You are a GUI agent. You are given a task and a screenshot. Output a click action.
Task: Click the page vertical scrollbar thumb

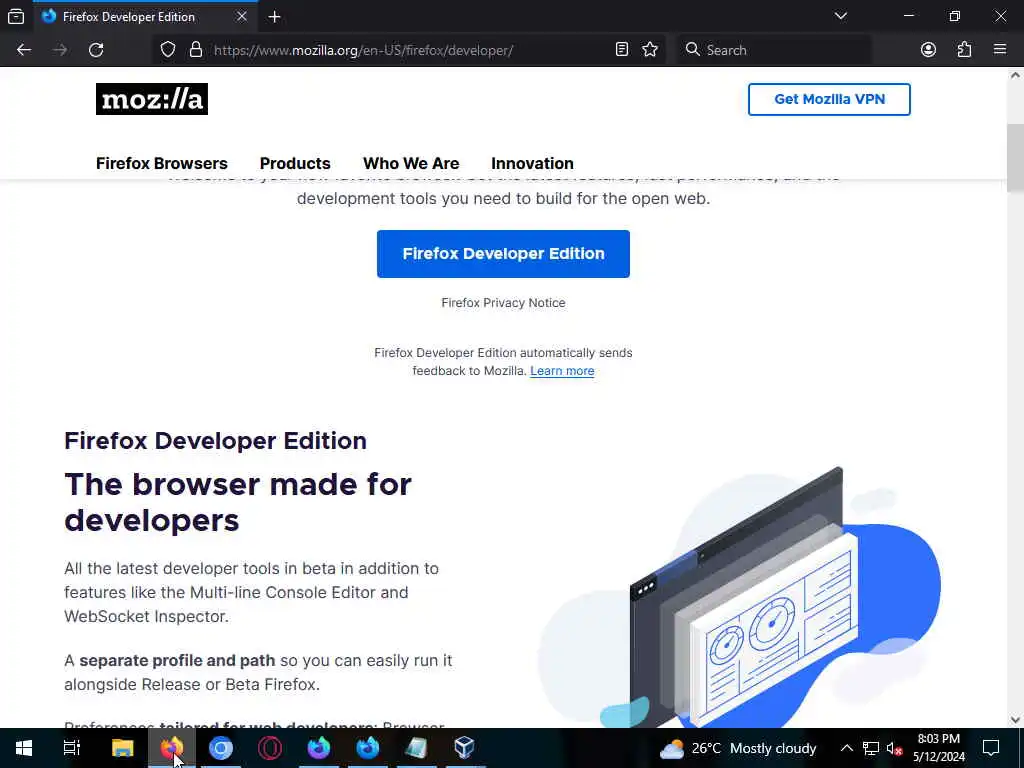pos(1015,157)
